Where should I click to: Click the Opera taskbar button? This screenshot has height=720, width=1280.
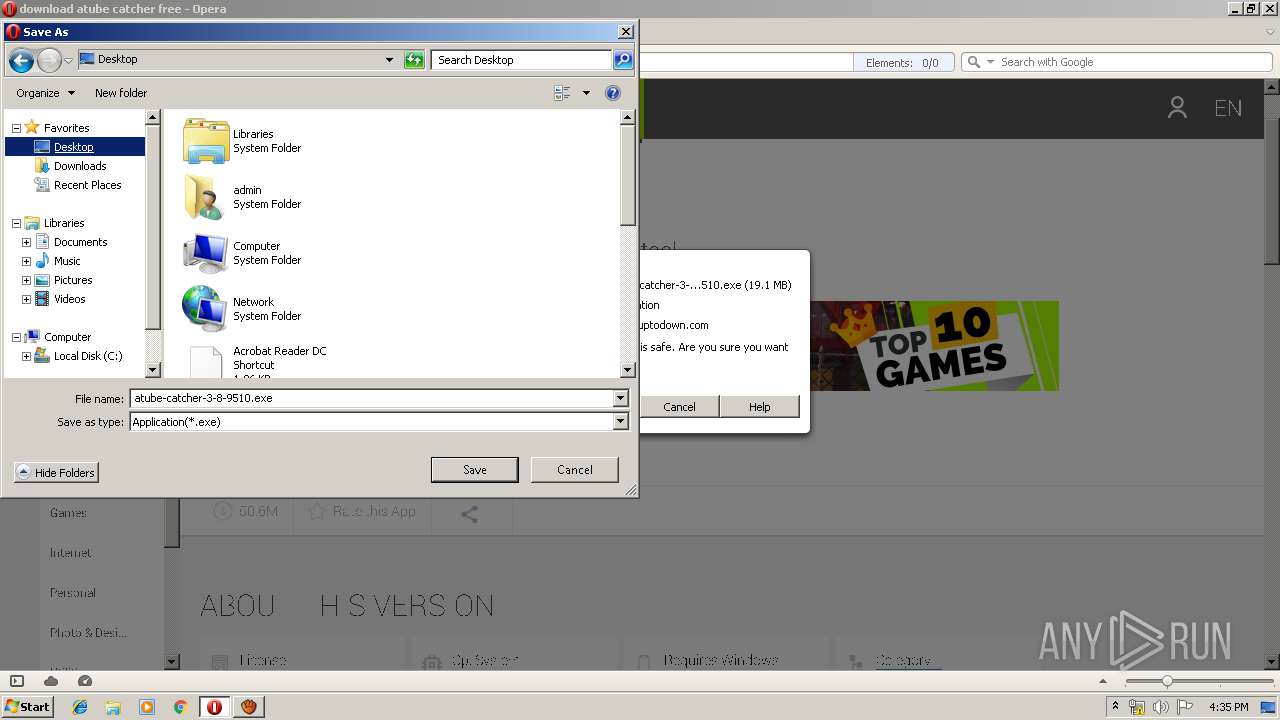pos(214,707)
